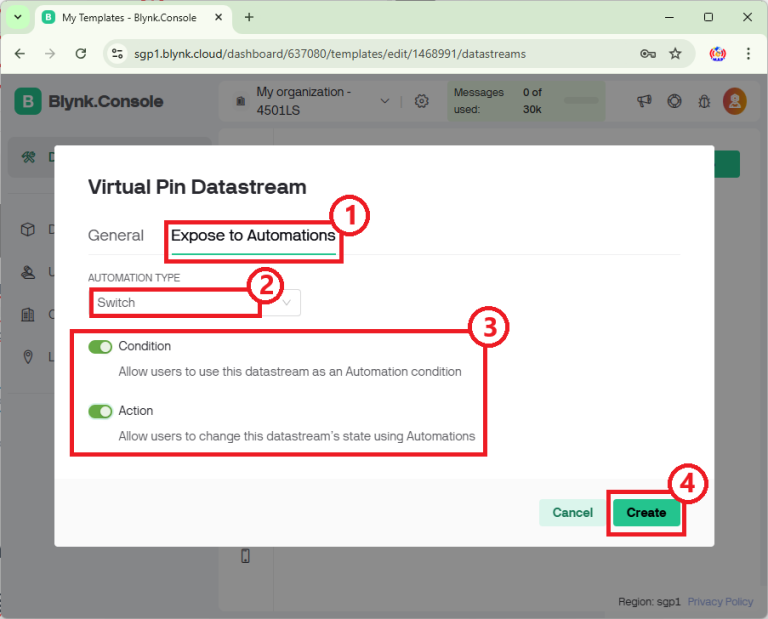
Task: Bookmark this page with star icon
Action: pyautogui.click(x=675, y=54)
